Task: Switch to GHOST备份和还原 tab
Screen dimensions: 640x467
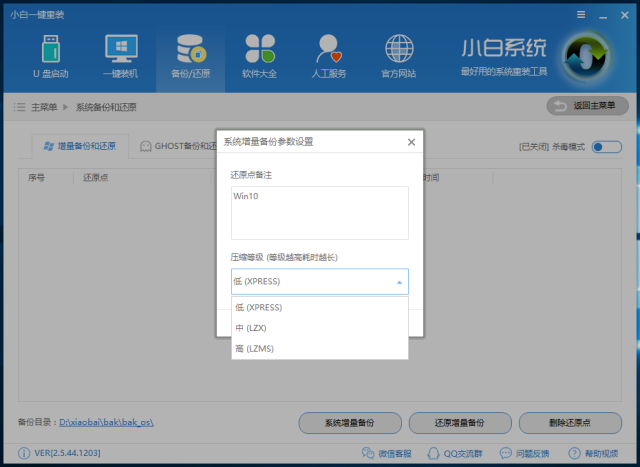Action: click(x=178, y=146)
